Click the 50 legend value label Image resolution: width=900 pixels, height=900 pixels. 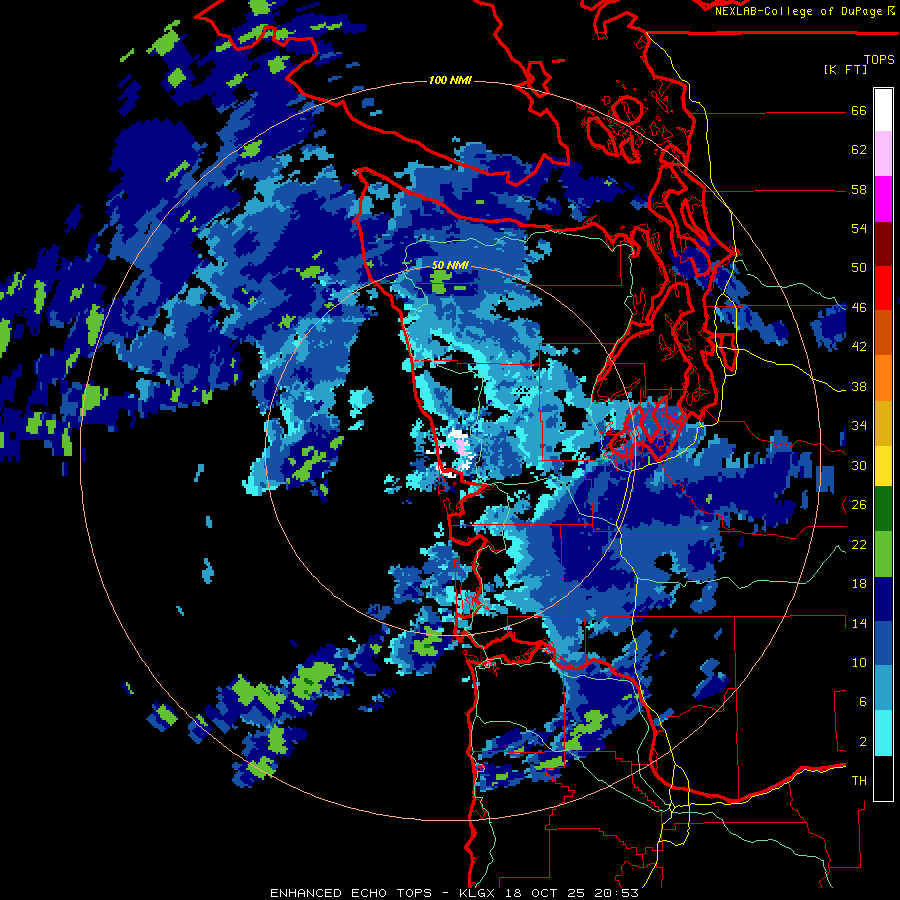click(x=859, y=267)
